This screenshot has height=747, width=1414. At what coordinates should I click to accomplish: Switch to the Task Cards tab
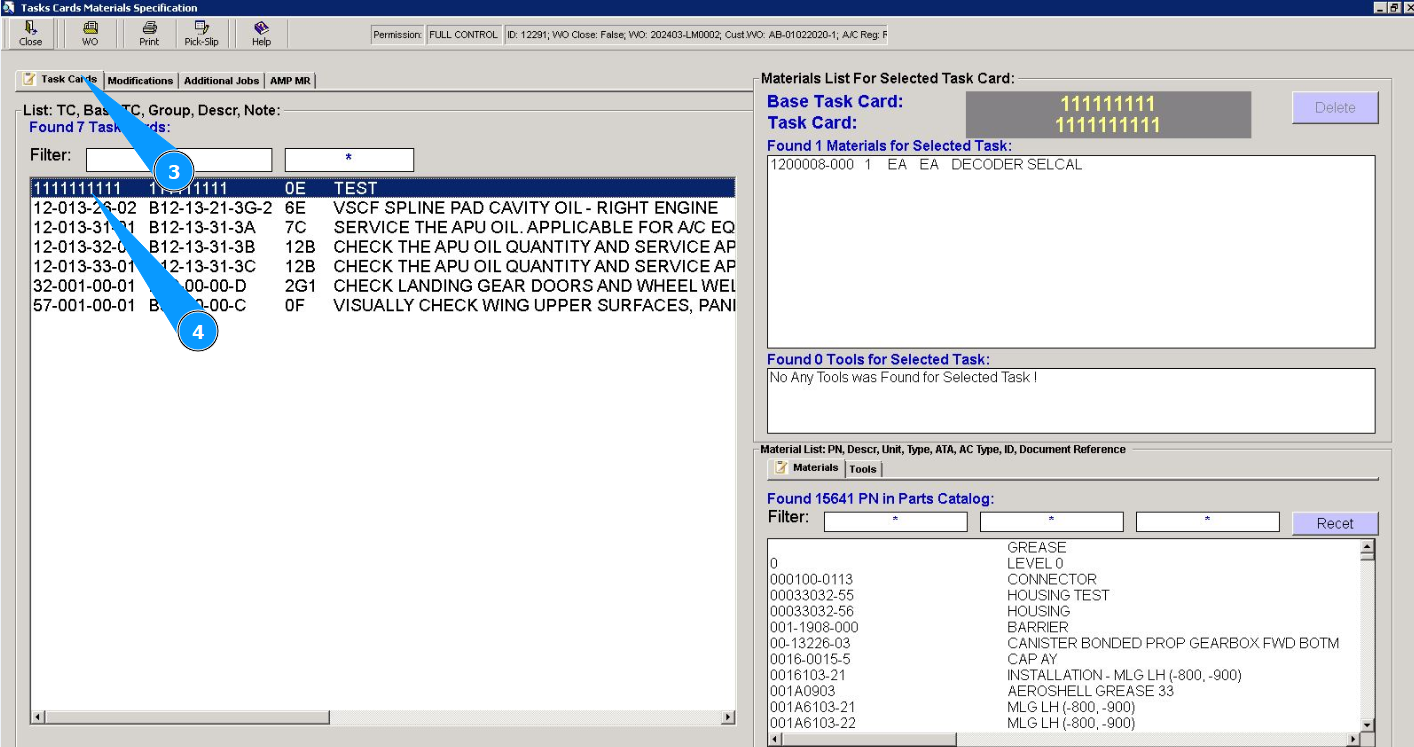tap(60, 80)
